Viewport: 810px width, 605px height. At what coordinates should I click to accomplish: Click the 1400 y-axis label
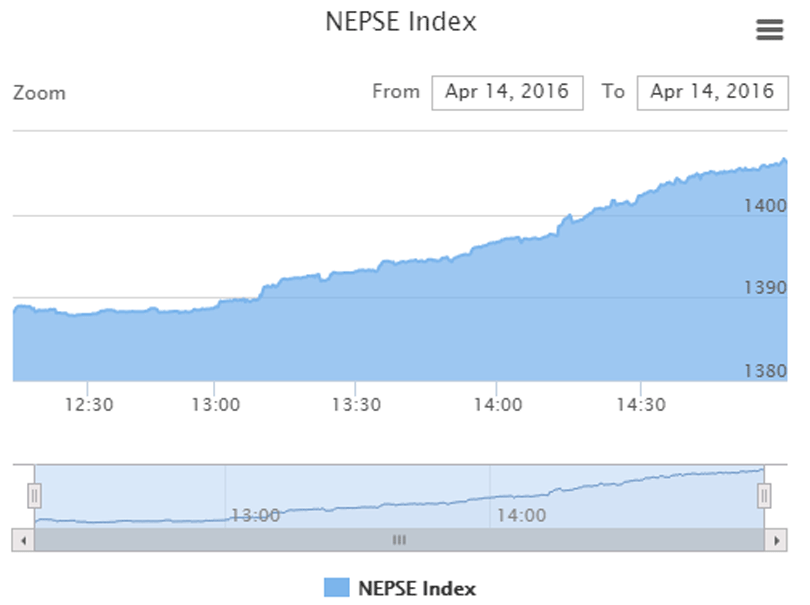click(x=765, y=206)
